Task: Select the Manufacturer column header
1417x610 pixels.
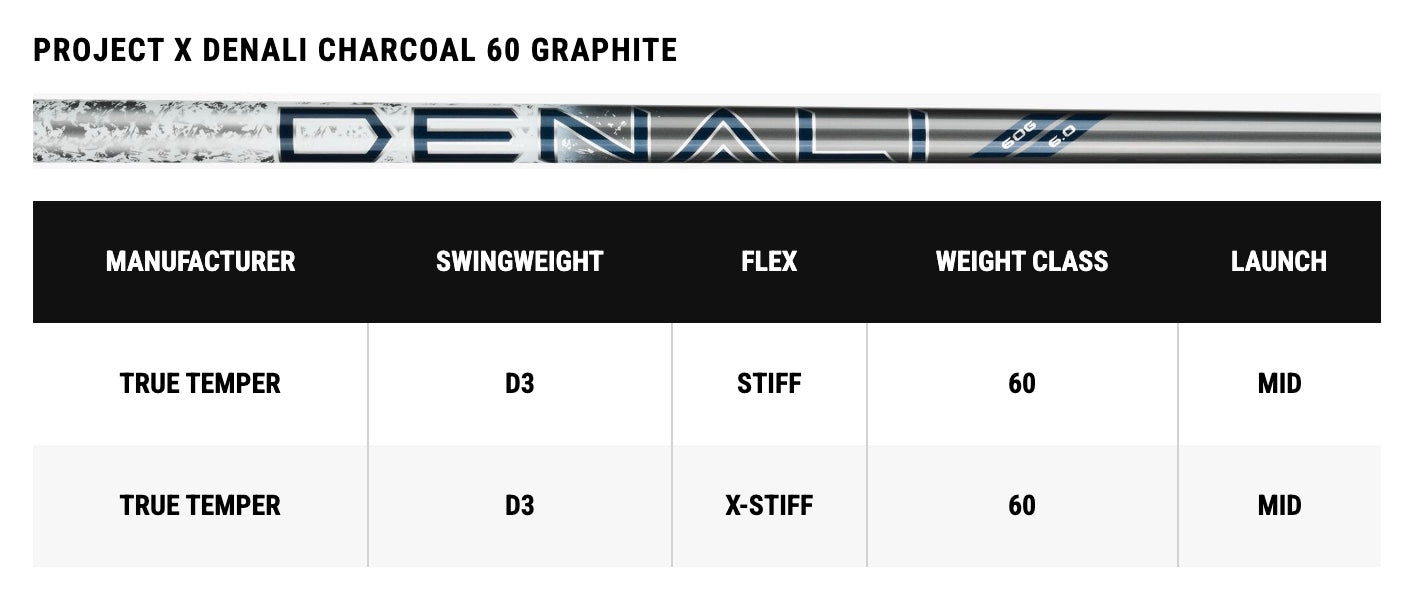Action: click(x=200, y=262)
